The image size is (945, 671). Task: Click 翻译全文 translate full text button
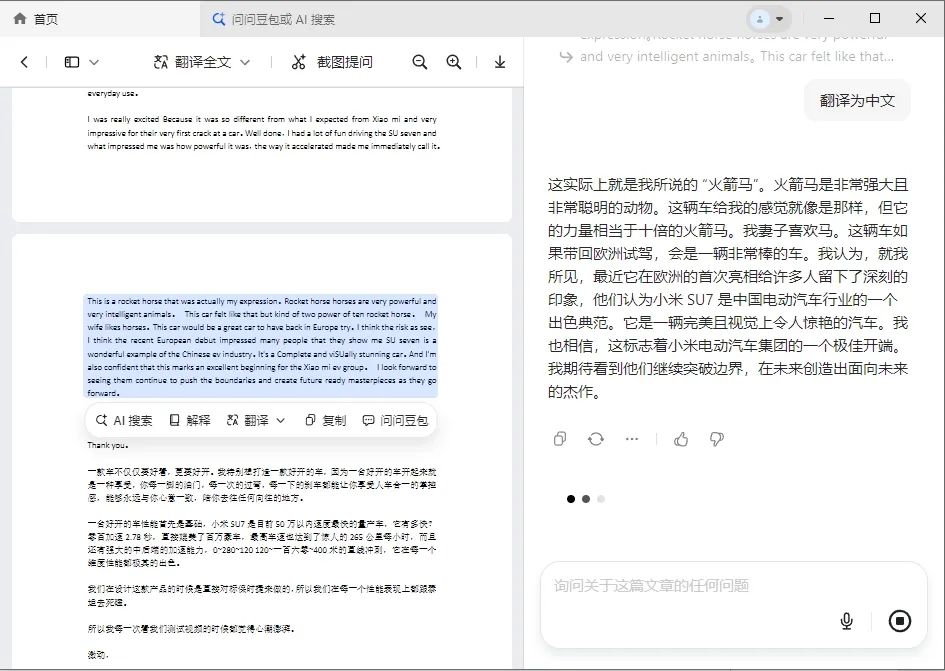click(193, 62)
